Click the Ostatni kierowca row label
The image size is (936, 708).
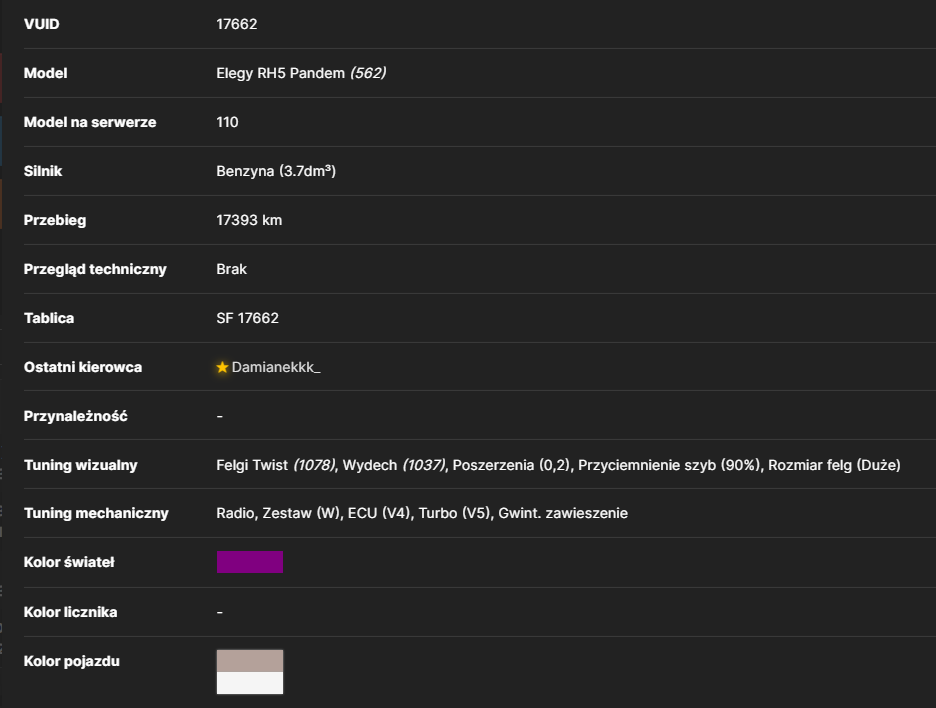83,367
